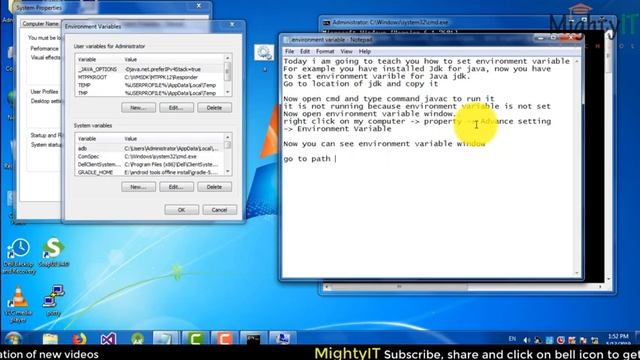Click Cancel in Environment Variables dialog
Viewport: 640px width, 360px height.
(219, 210)
